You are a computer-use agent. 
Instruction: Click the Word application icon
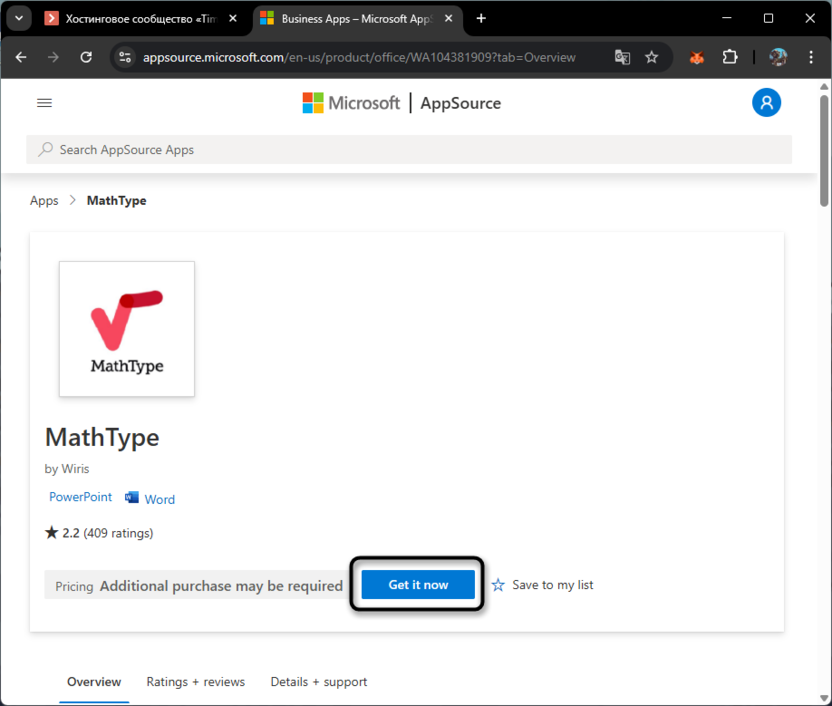pyautogui.click(x=132, y=498)
